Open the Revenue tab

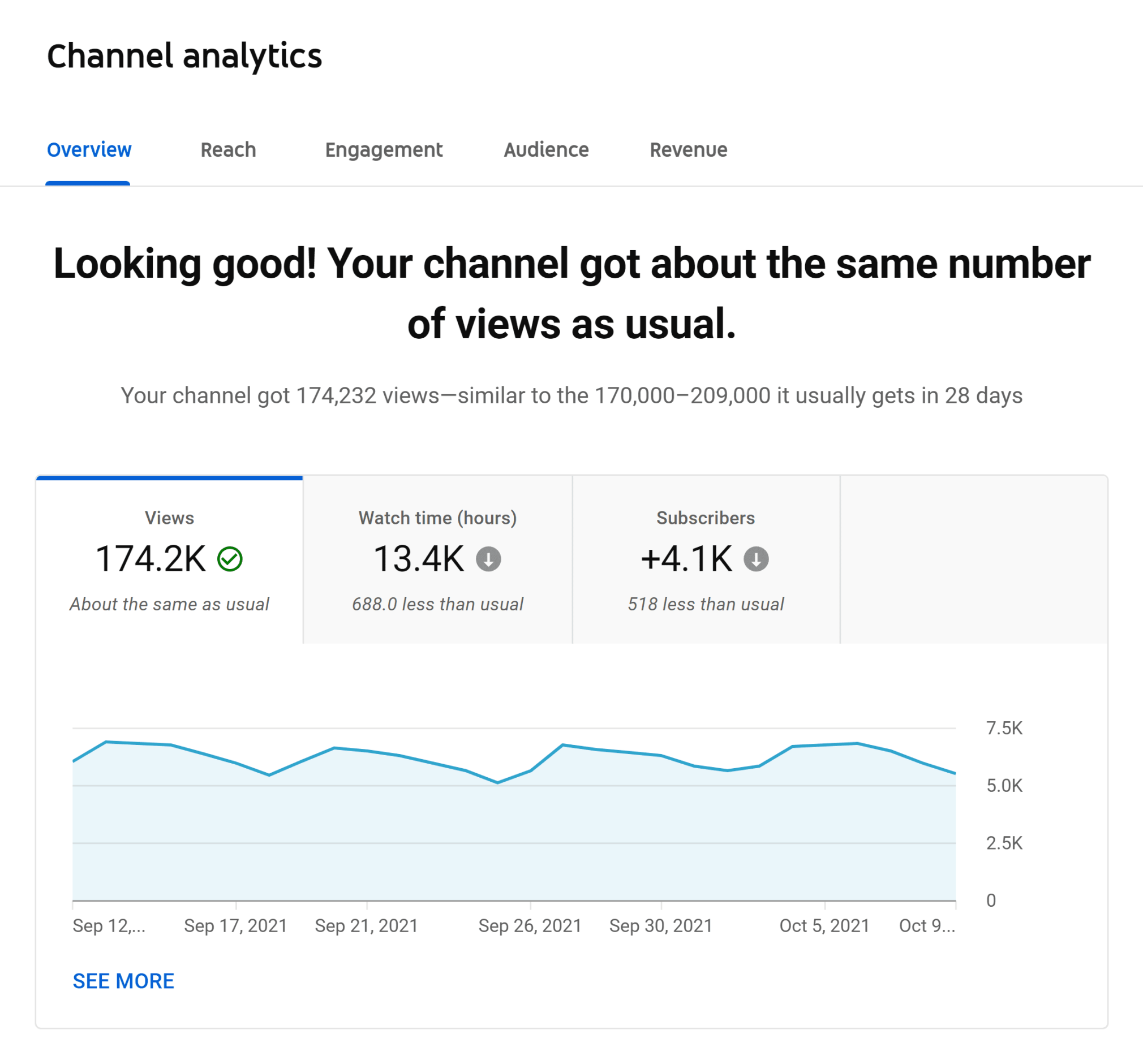tap(688, 150)
